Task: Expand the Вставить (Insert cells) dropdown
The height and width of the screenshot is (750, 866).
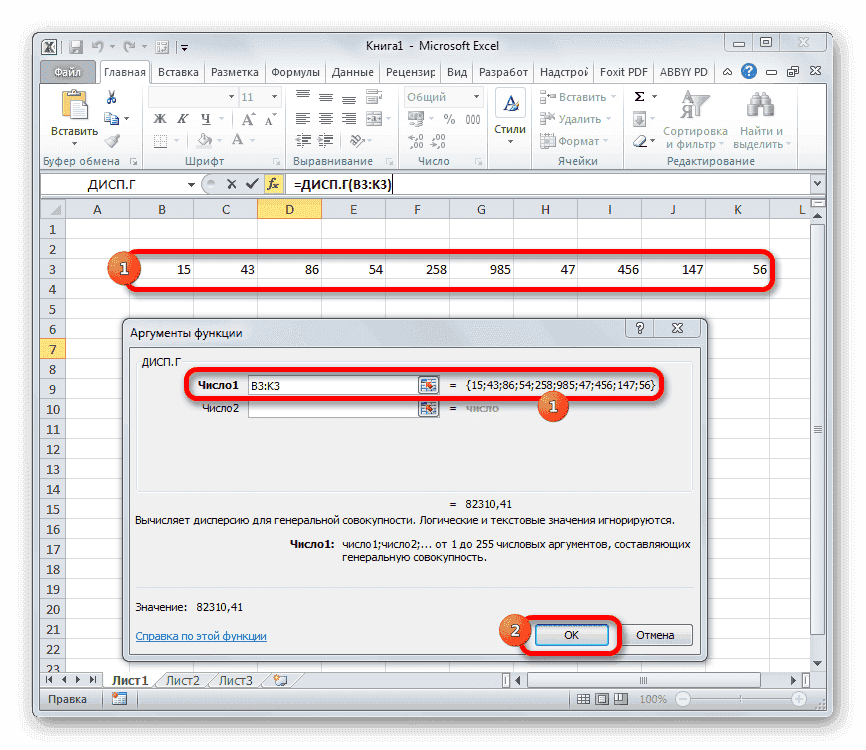Action: pos(615,97)
